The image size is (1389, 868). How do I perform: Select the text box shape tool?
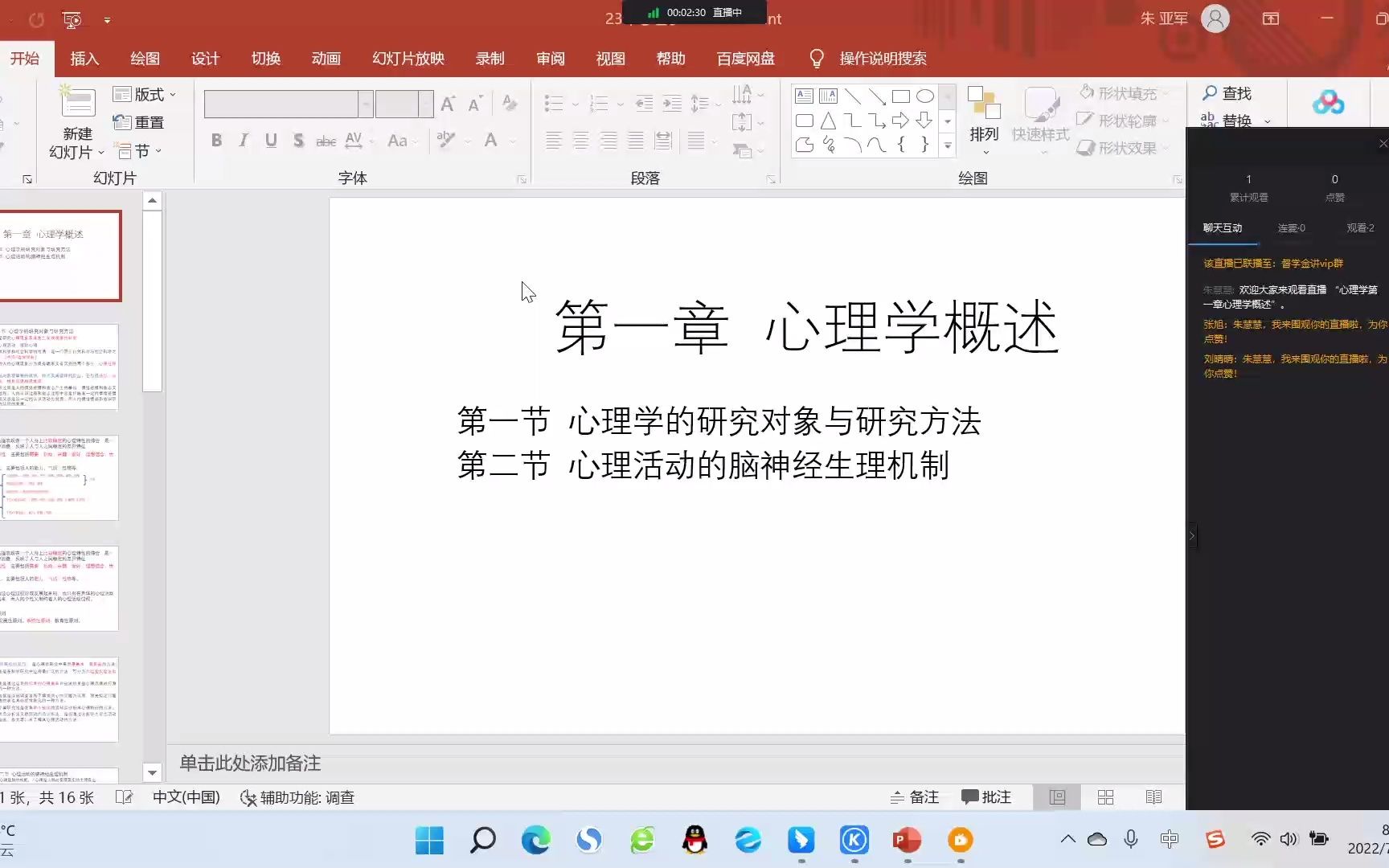[x=804, y=96]
